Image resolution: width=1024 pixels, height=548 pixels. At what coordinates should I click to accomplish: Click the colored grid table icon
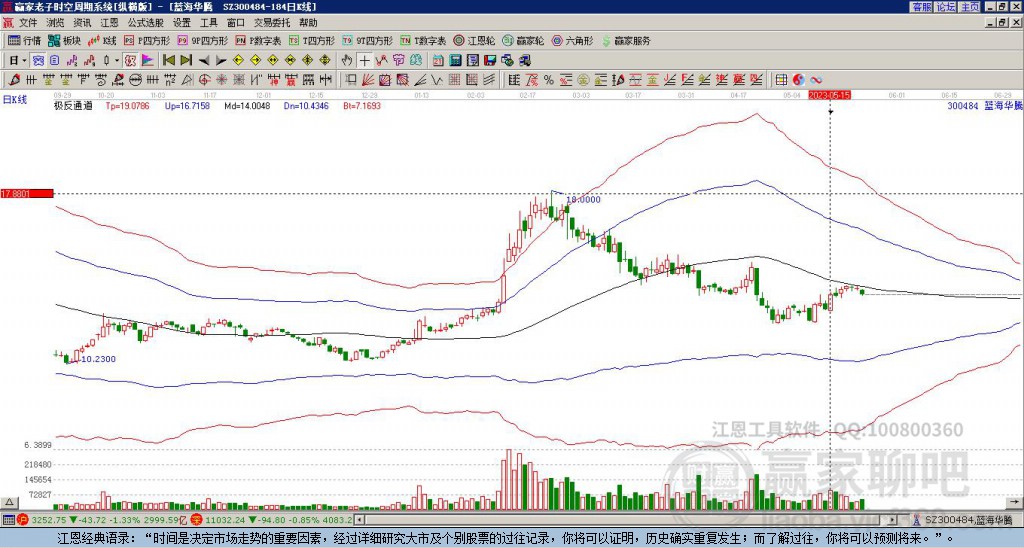tap(781, 80)
